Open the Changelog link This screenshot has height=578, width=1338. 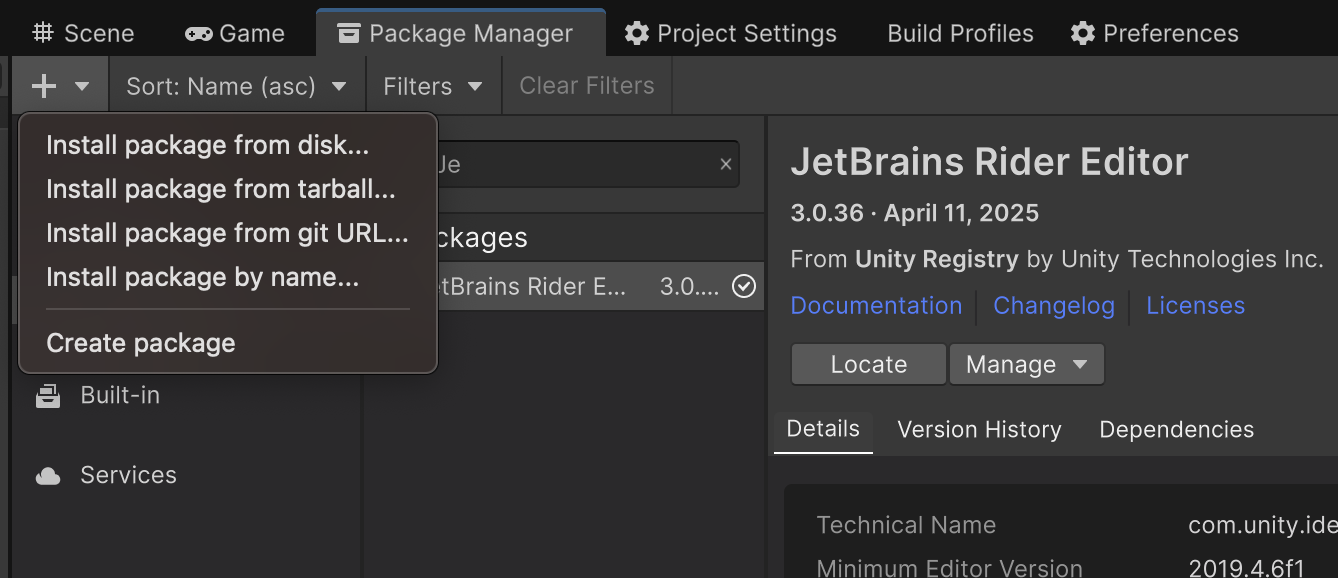coord(1053,306)
